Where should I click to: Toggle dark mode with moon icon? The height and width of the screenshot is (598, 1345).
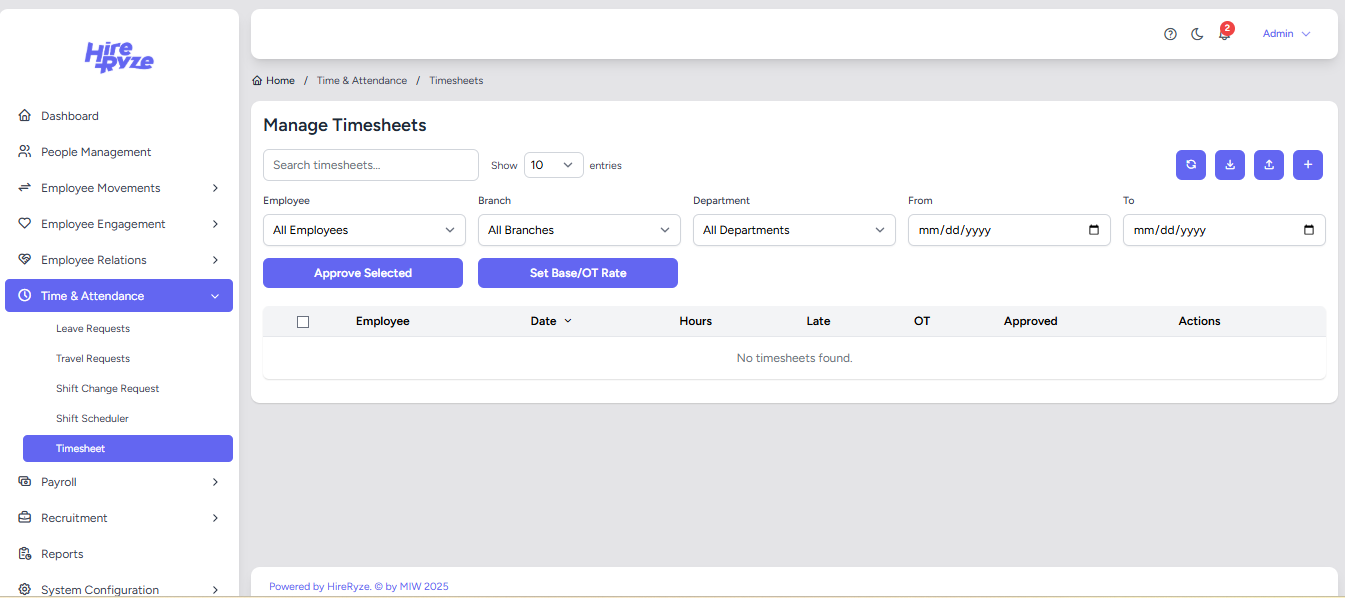[1197, 34]
